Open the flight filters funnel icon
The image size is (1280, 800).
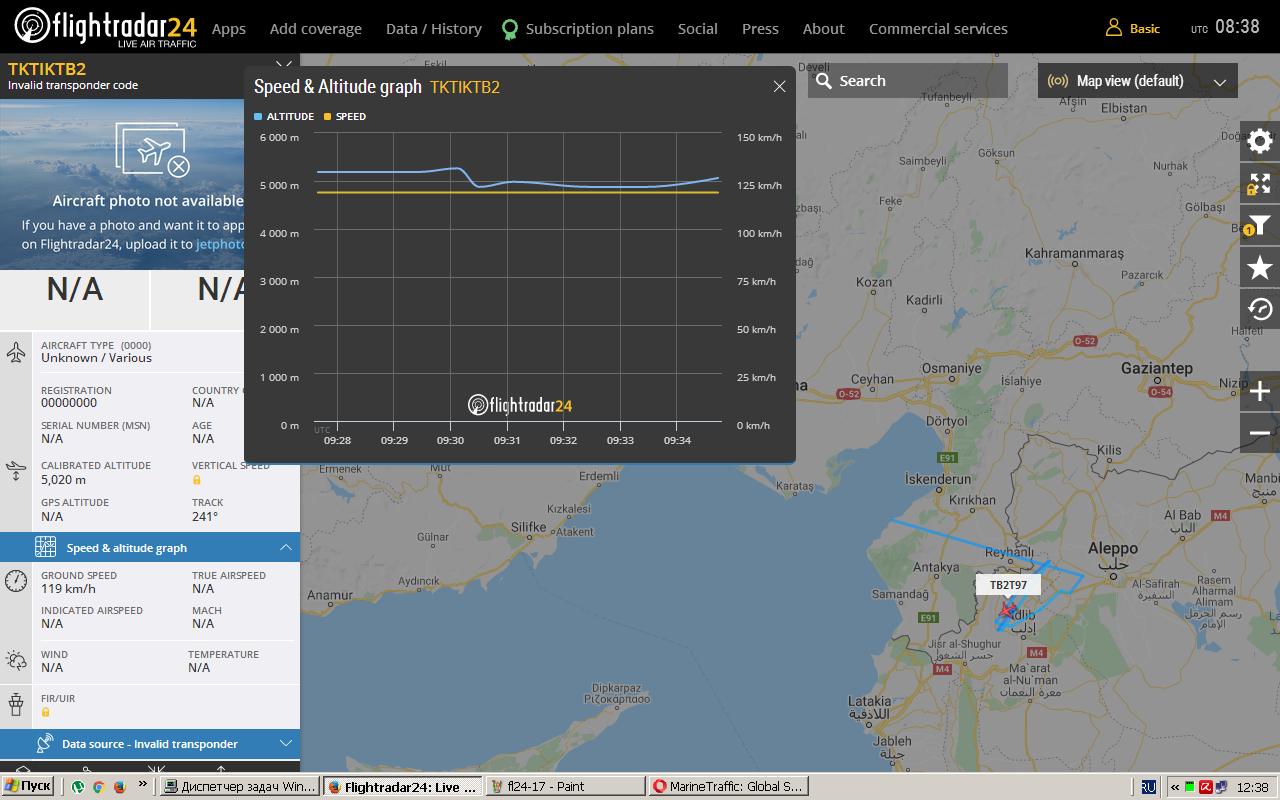(x=1260, y=225)
